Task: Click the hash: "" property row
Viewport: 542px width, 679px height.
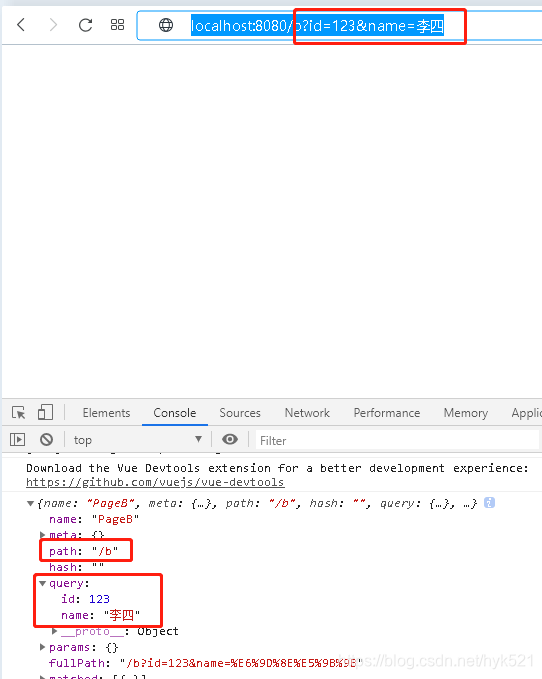Action: point(77,567)
